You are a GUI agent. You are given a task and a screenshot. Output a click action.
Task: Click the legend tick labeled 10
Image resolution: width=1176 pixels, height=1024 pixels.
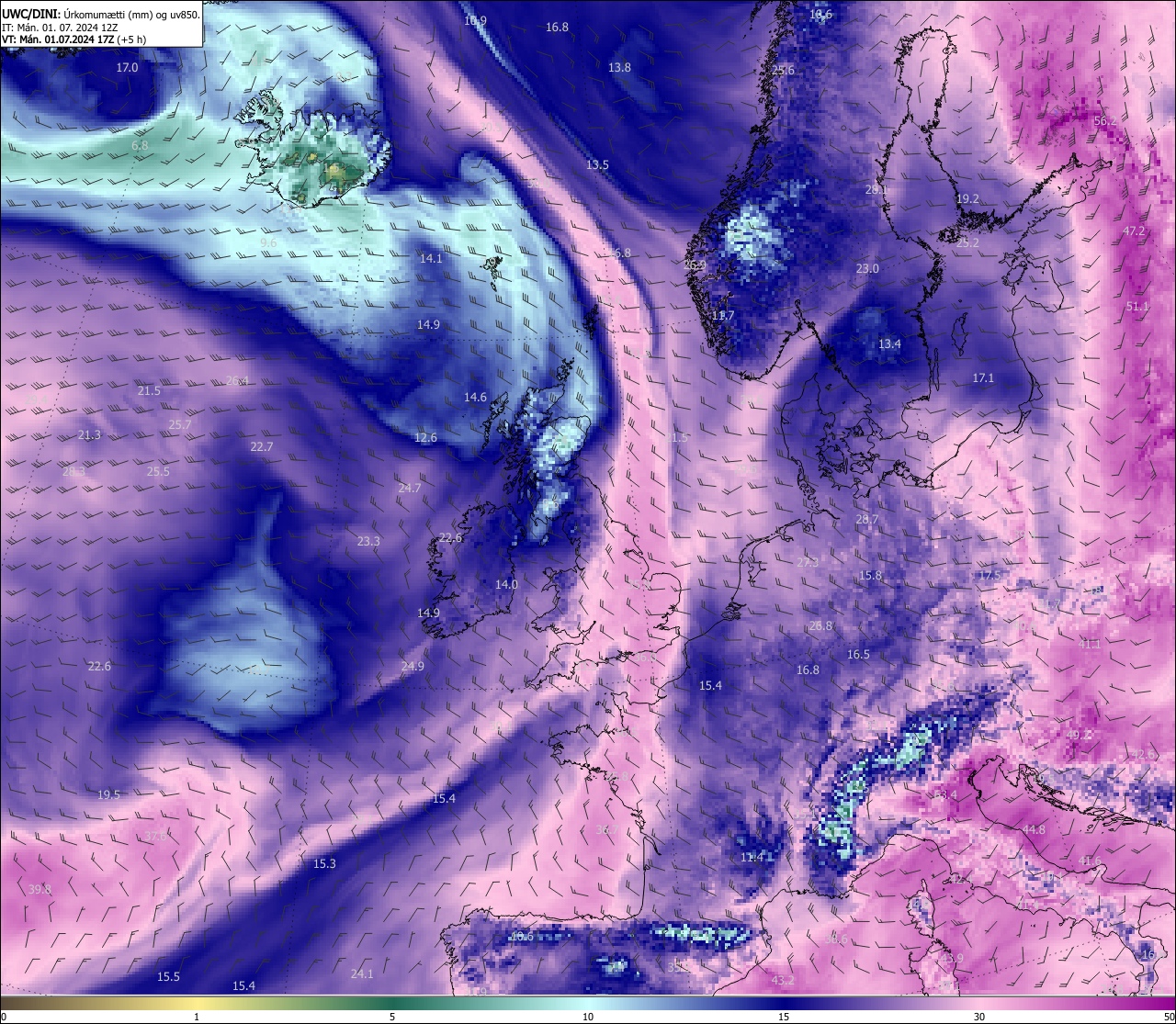pos(588,1017)
